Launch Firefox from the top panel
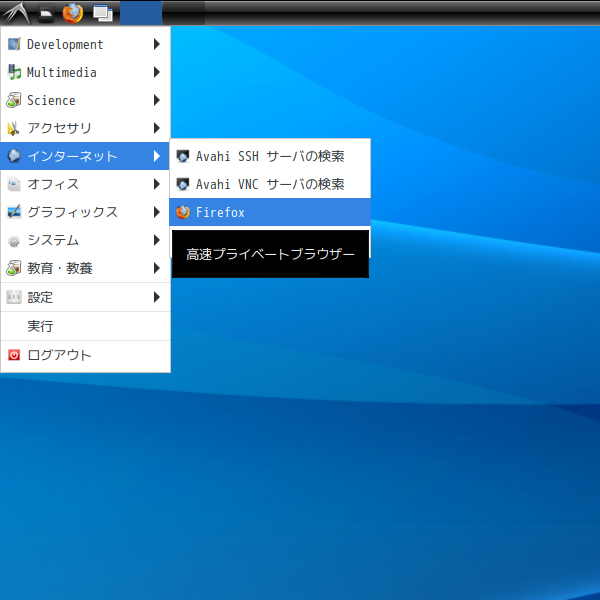600x600 pixels. tap(73, 13)
